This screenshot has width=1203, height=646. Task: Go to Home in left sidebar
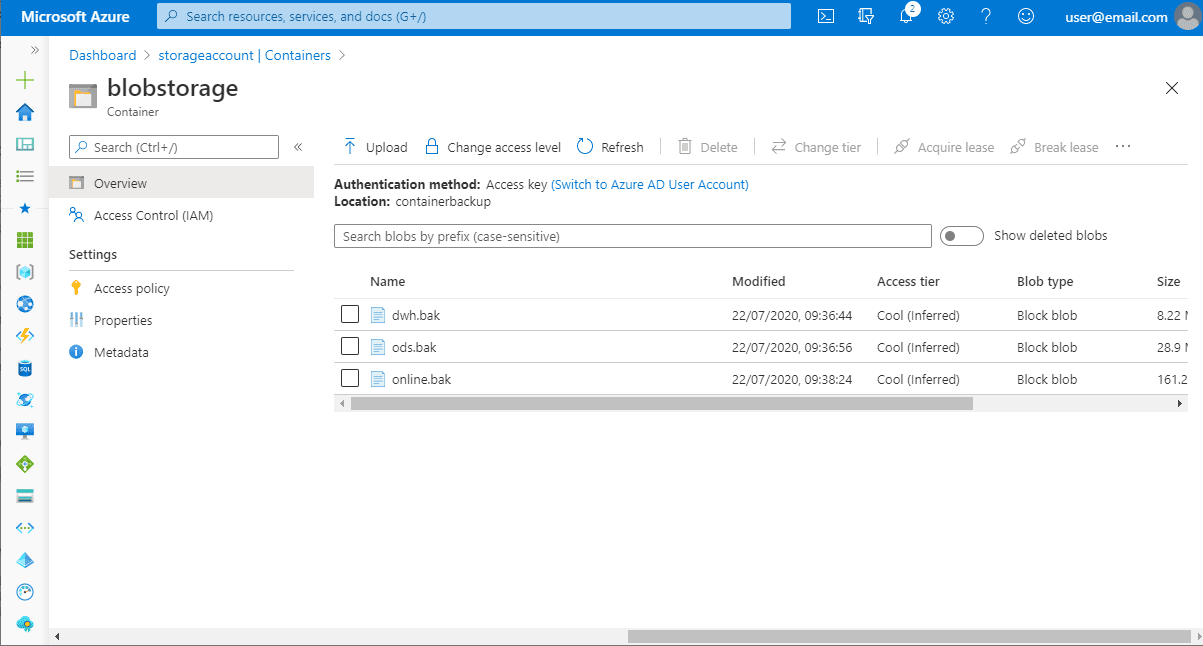25,112
